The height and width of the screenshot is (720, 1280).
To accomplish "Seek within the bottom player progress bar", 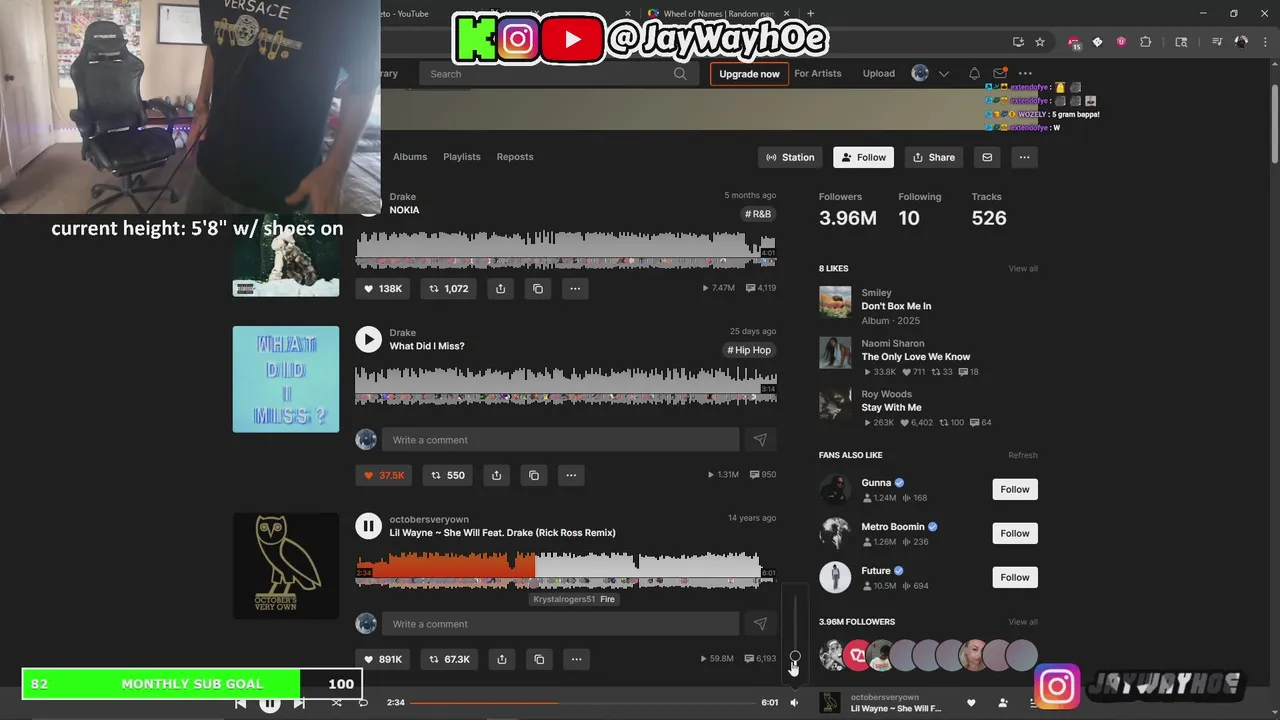I will tap(582, 703).
